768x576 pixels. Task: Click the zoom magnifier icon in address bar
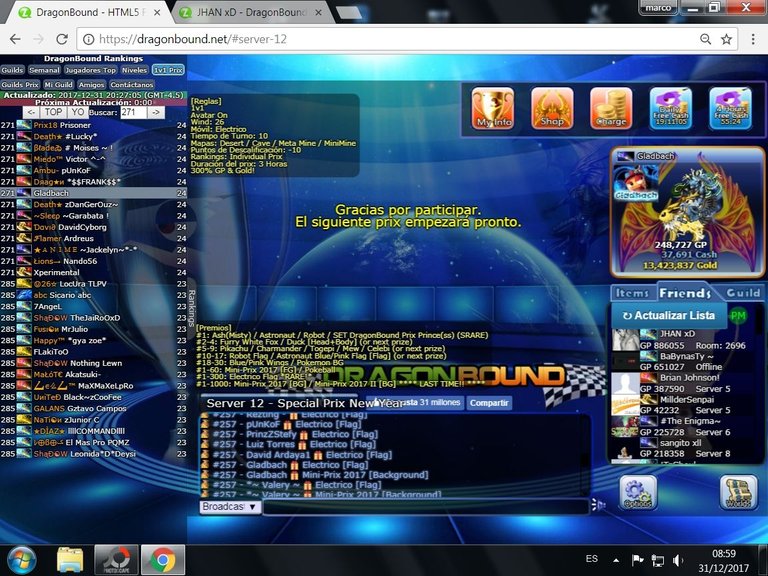pos(705,39)
